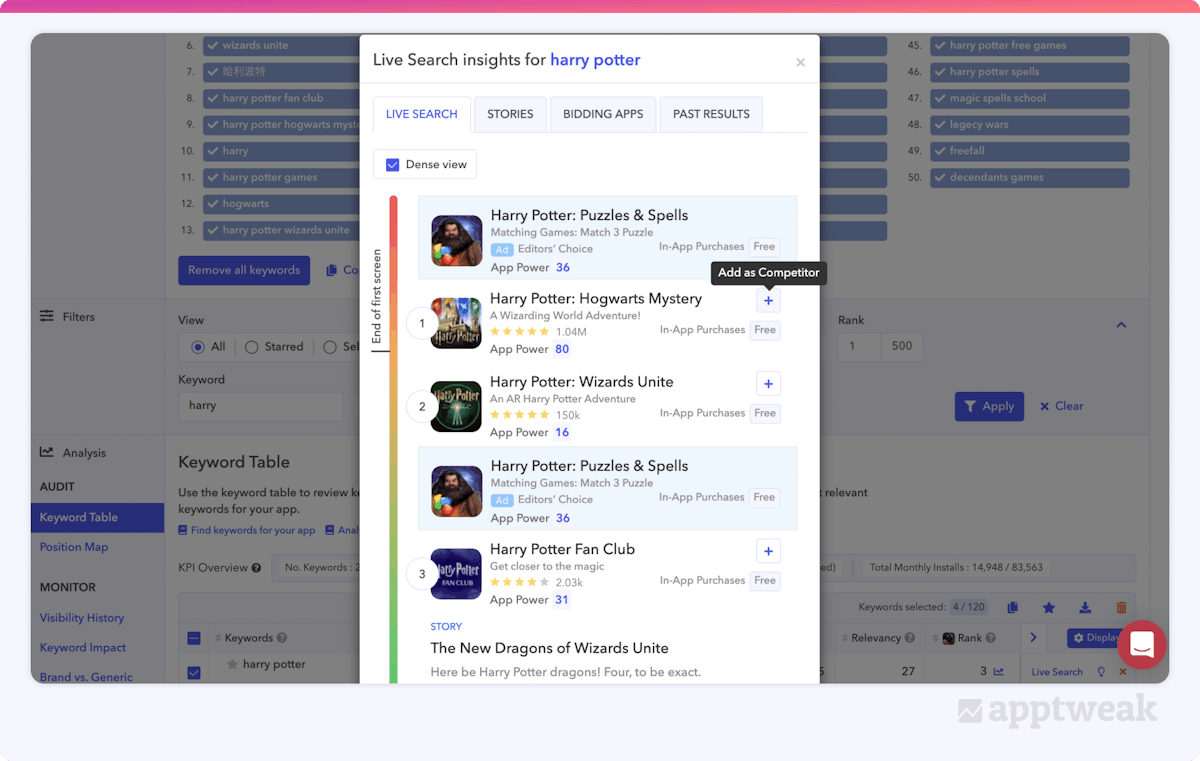Toggle the harry potter row checkbox
This screenshot has width=1200, height=761.
194,672
